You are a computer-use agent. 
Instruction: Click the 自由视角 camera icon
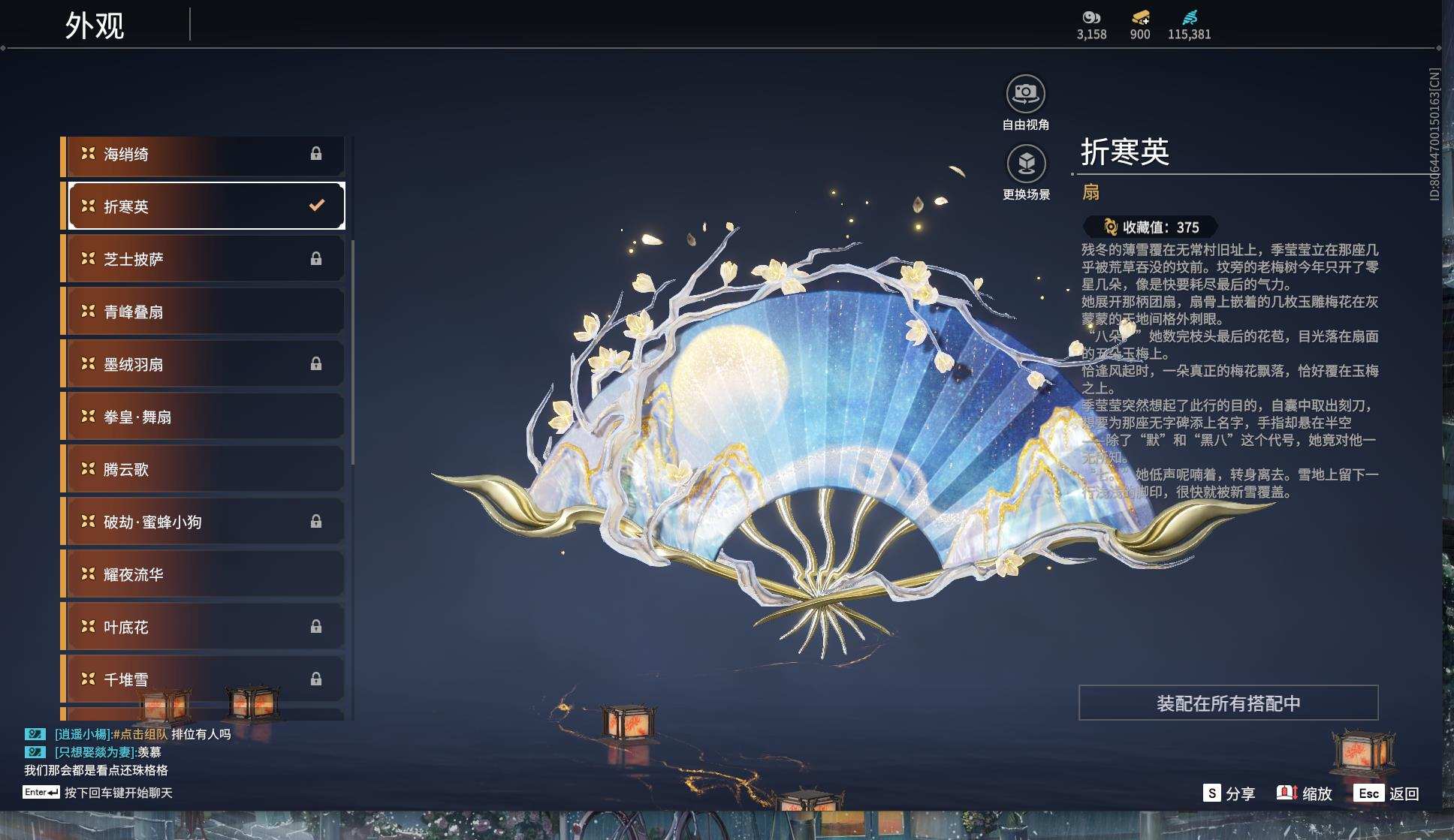[1025, 94]
